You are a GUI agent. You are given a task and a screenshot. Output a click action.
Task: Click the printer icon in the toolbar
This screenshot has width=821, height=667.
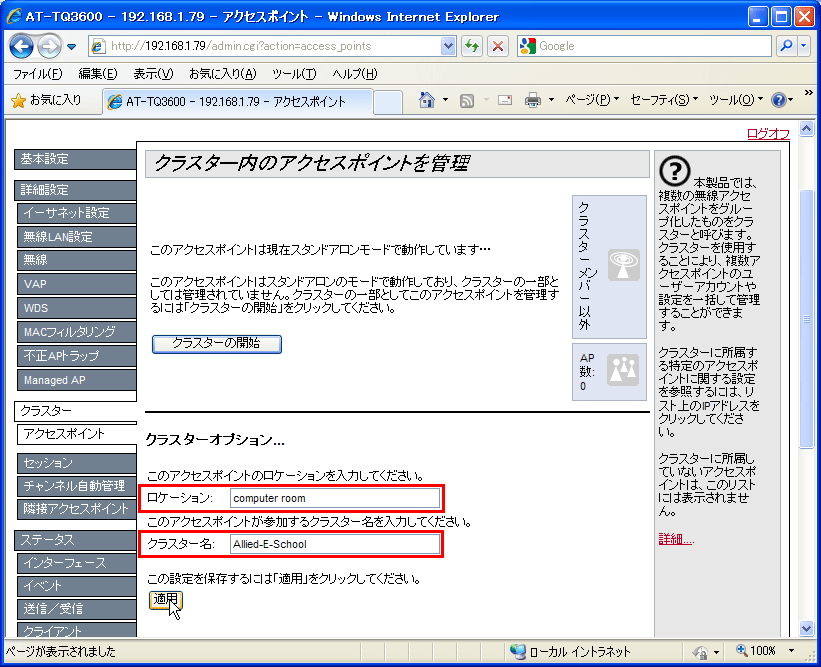click(x=533, y=100)
